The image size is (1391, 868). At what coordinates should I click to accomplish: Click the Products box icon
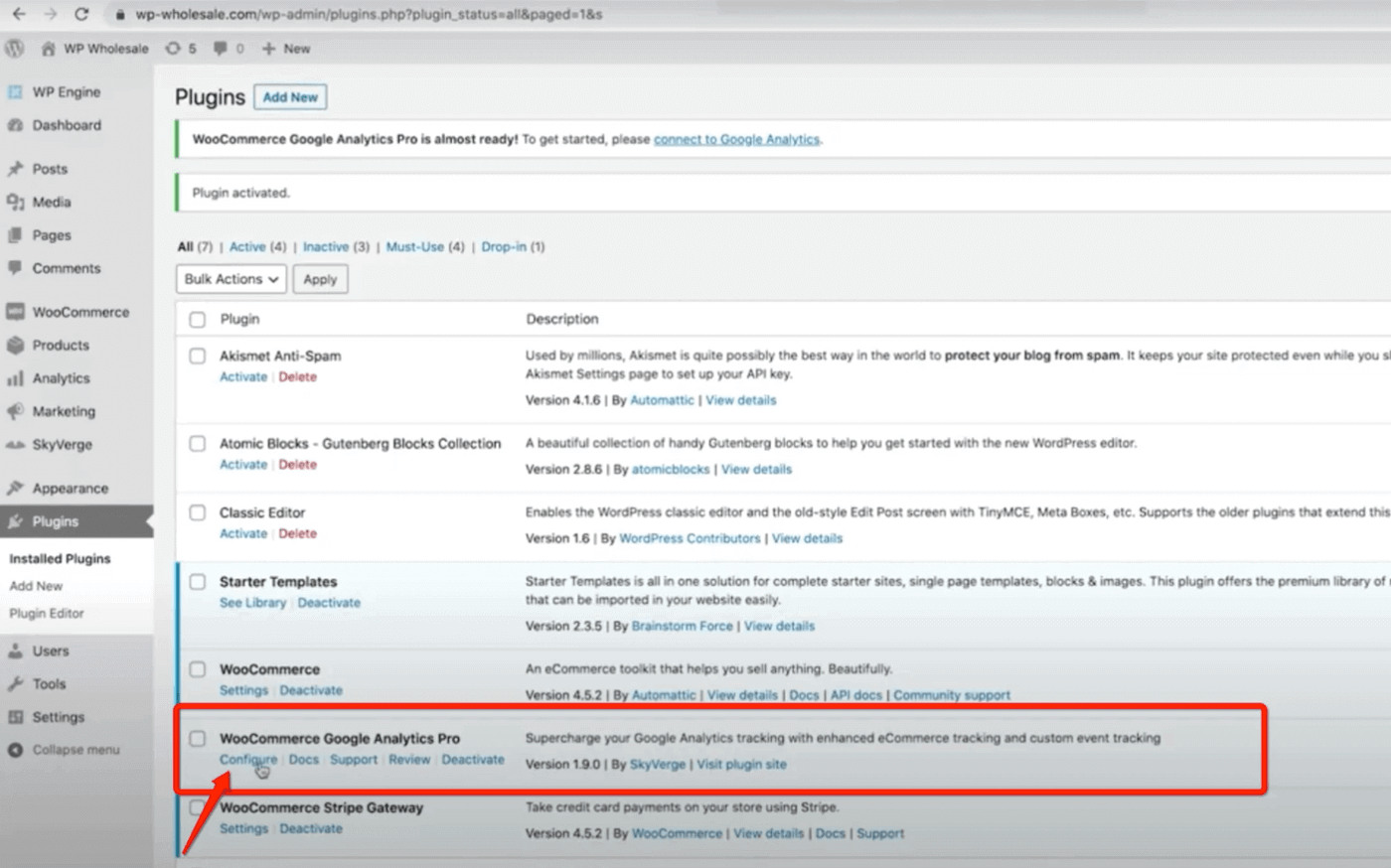tap(15, 345)
